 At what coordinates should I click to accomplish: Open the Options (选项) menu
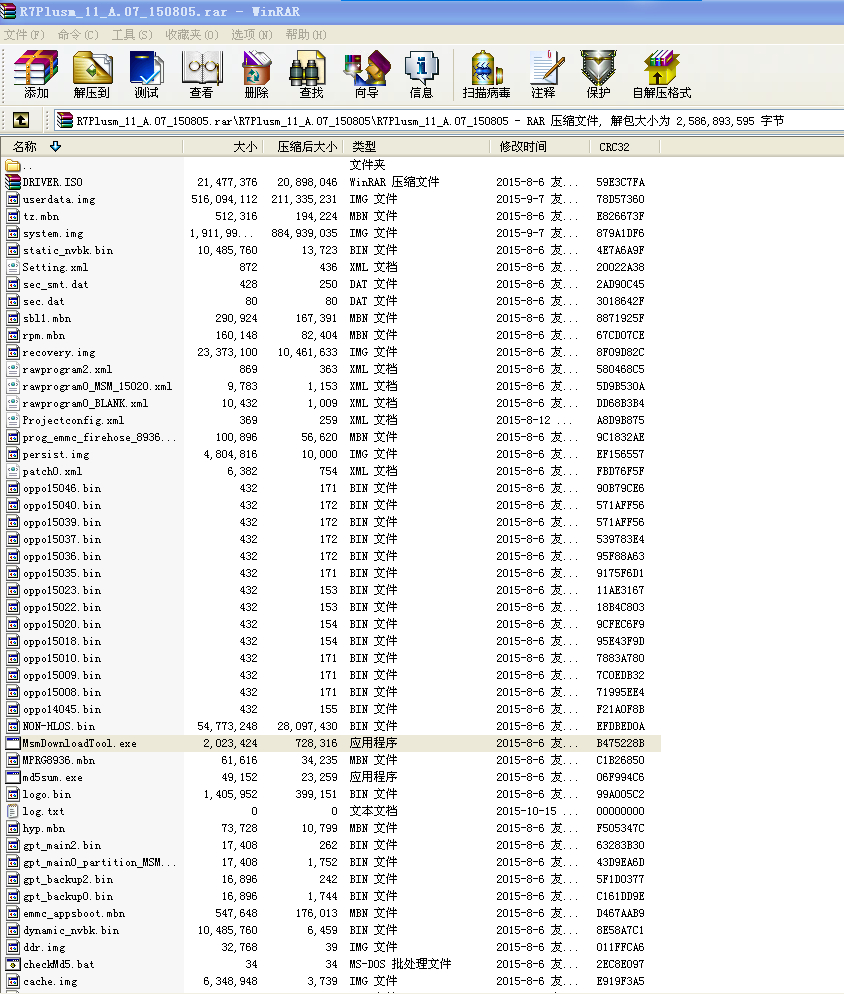coord(252,35)
